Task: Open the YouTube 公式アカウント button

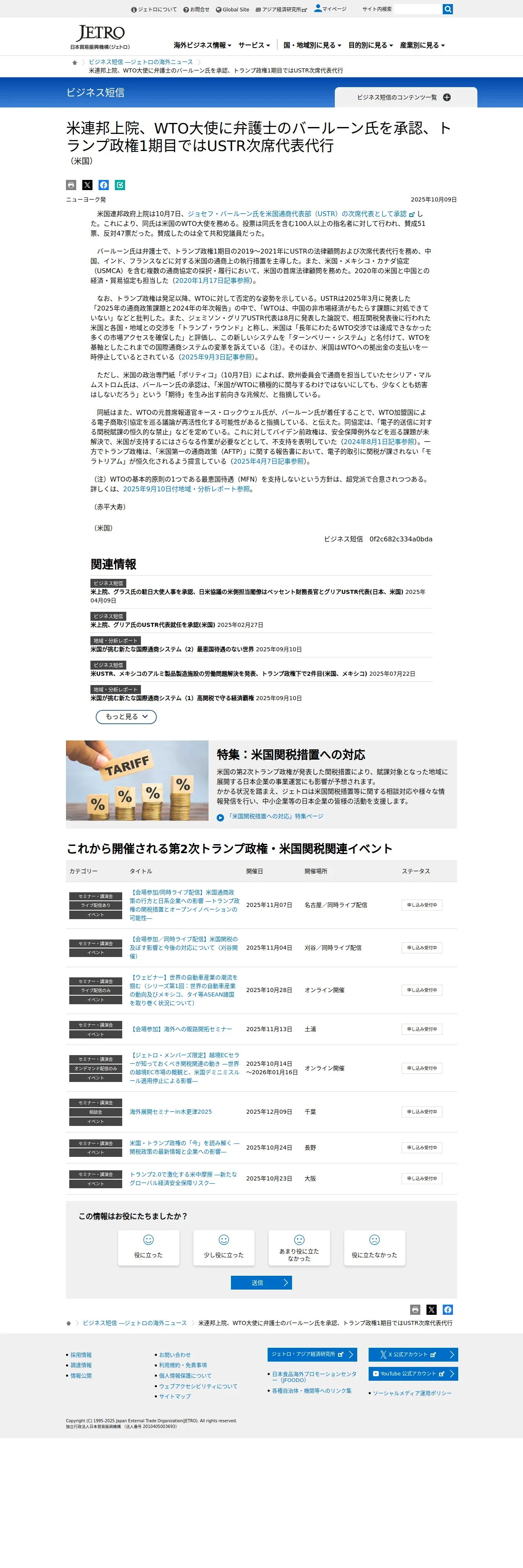Action: (413, 1373)
